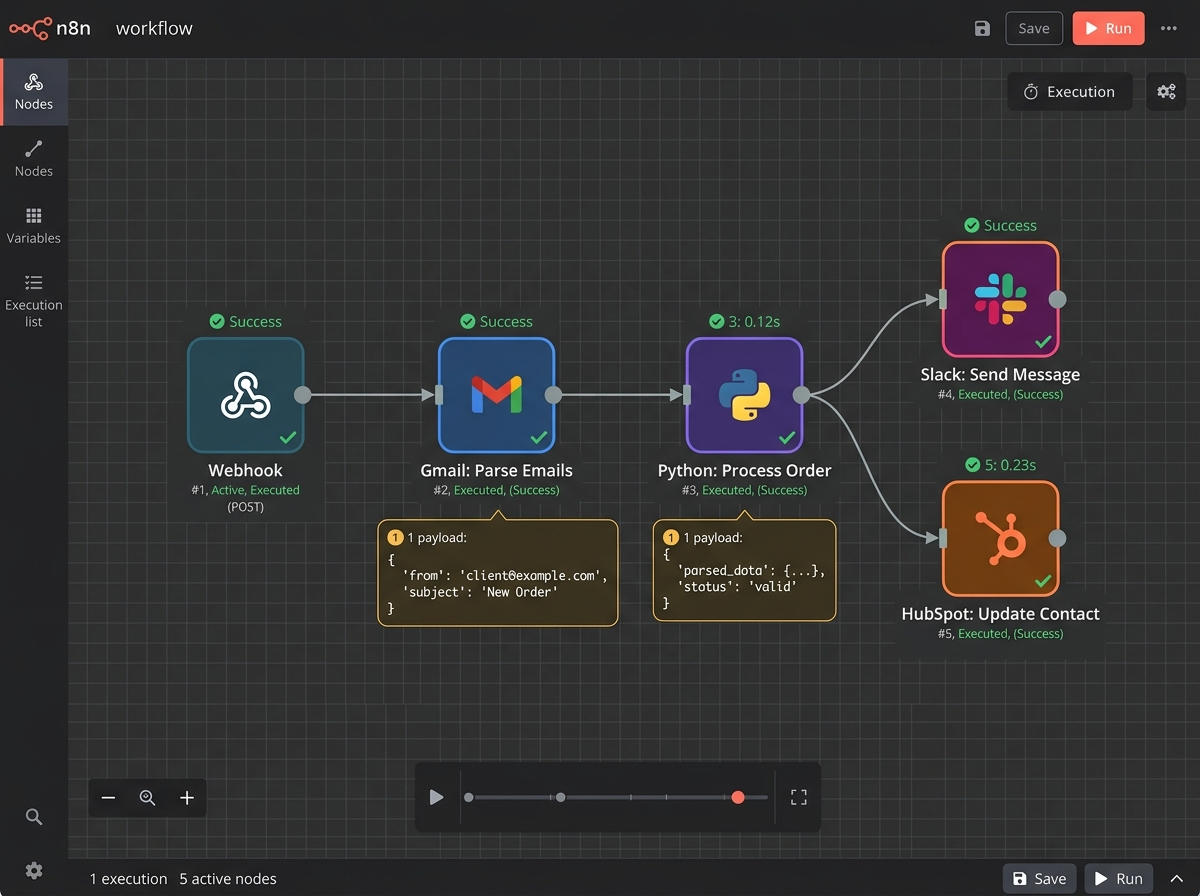Expand the bottom panel with the chevron
The width and height of the screenshot is (1200, 896).
click(x=1177, y=878)
